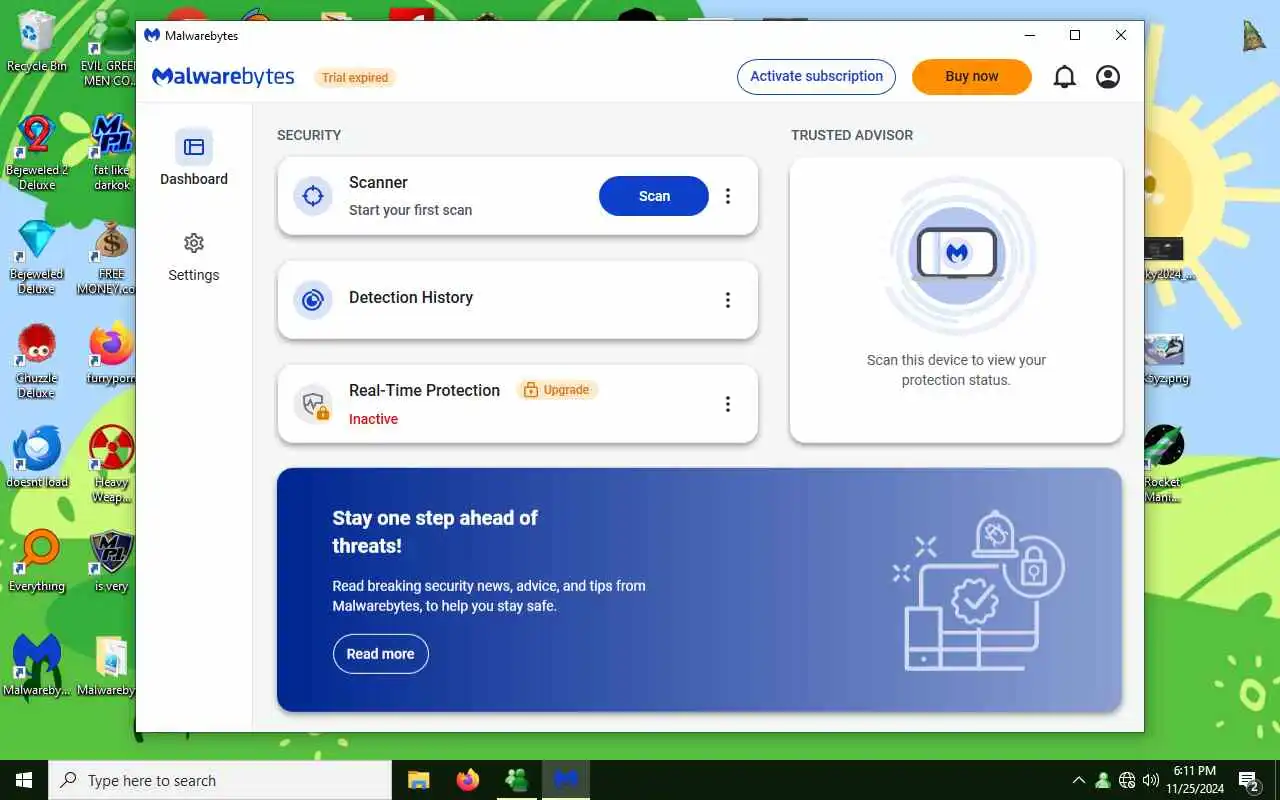This screenshot has width=1280, height=800.
Task: Select the Rocket Mania desktop icon
Action: [1164, 464]
